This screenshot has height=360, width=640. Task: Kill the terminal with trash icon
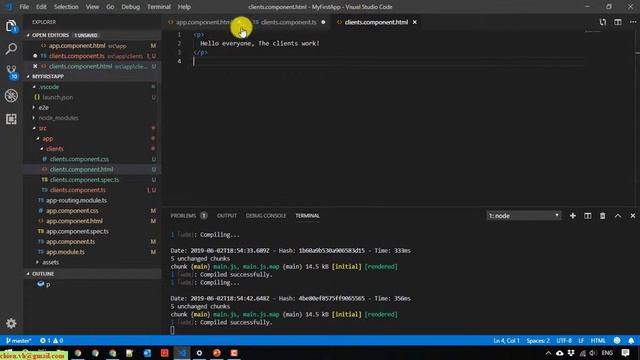tap(602, 216)
